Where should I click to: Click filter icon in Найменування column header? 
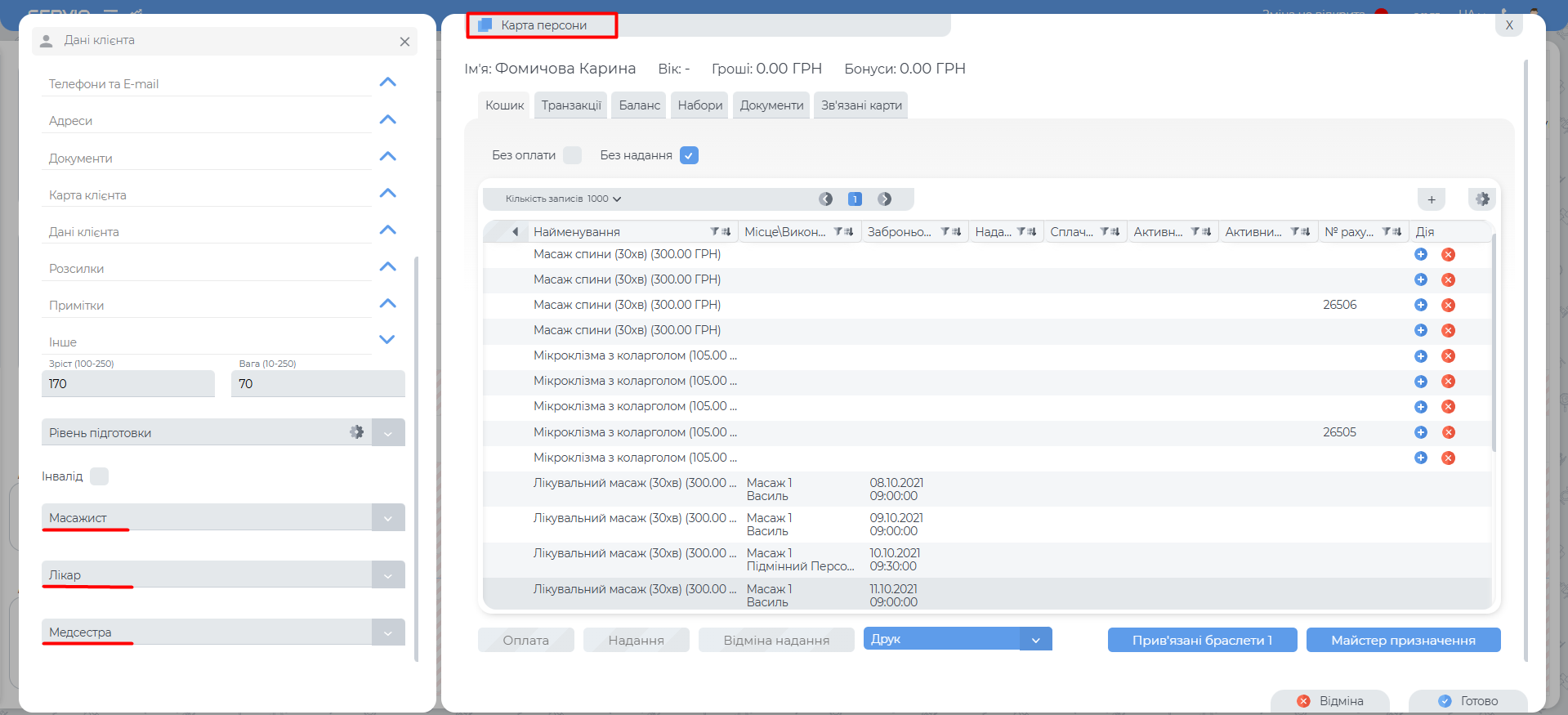coord(715,232)
